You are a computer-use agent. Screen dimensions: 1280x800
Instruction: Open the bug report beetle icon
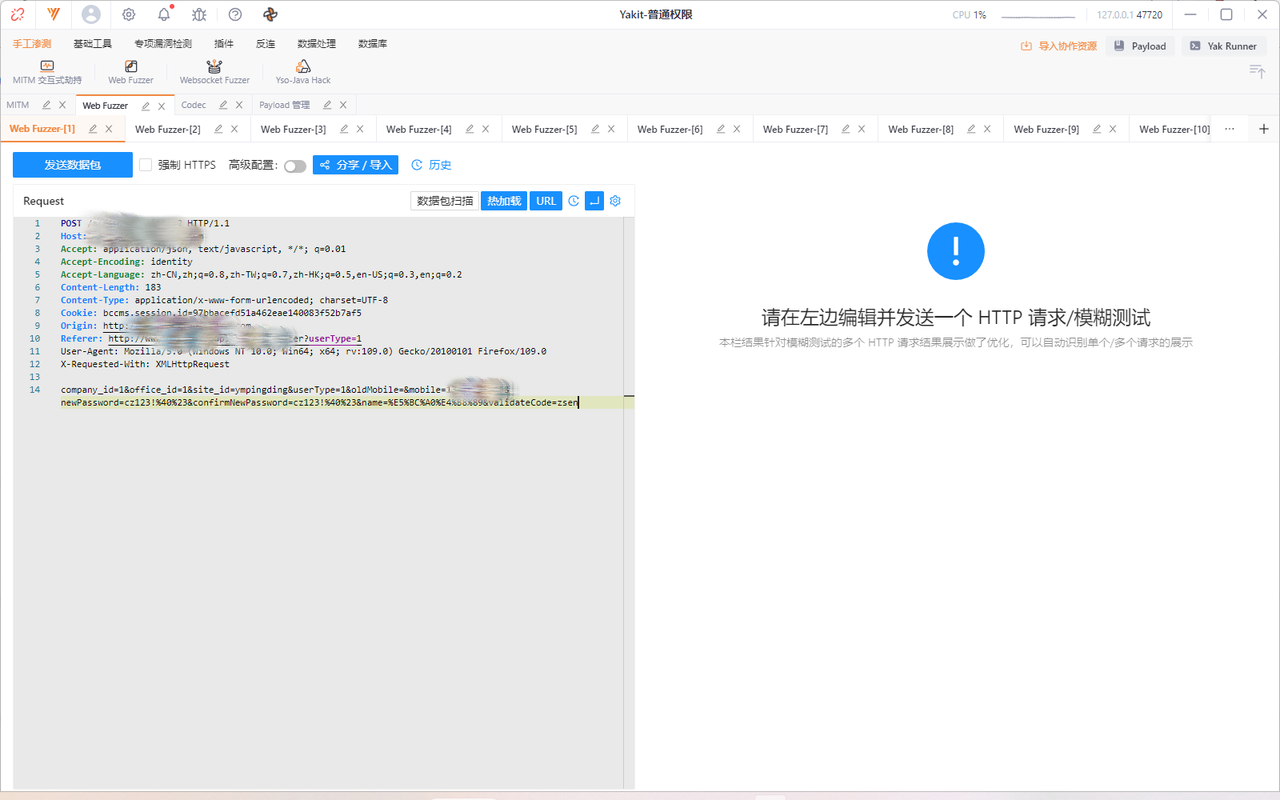tap(199, 15)
